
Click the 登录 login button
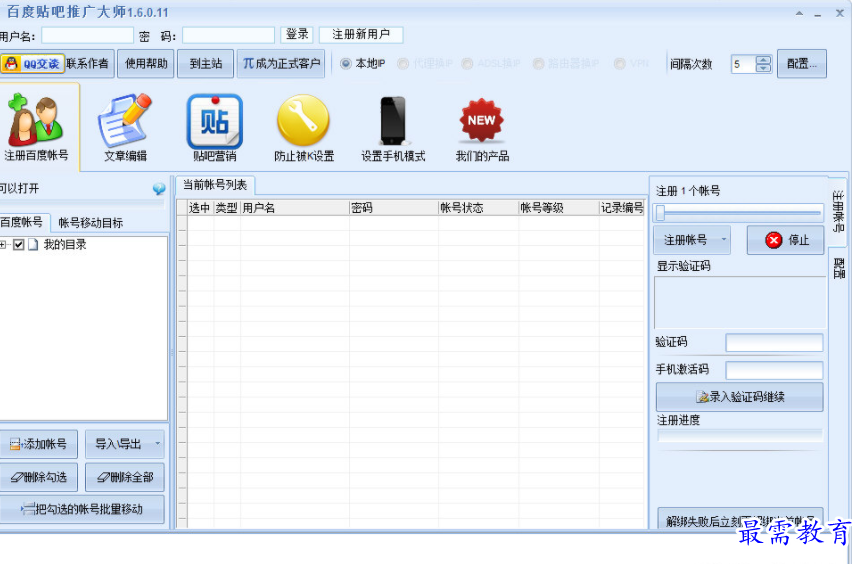(x=297, y=35)
